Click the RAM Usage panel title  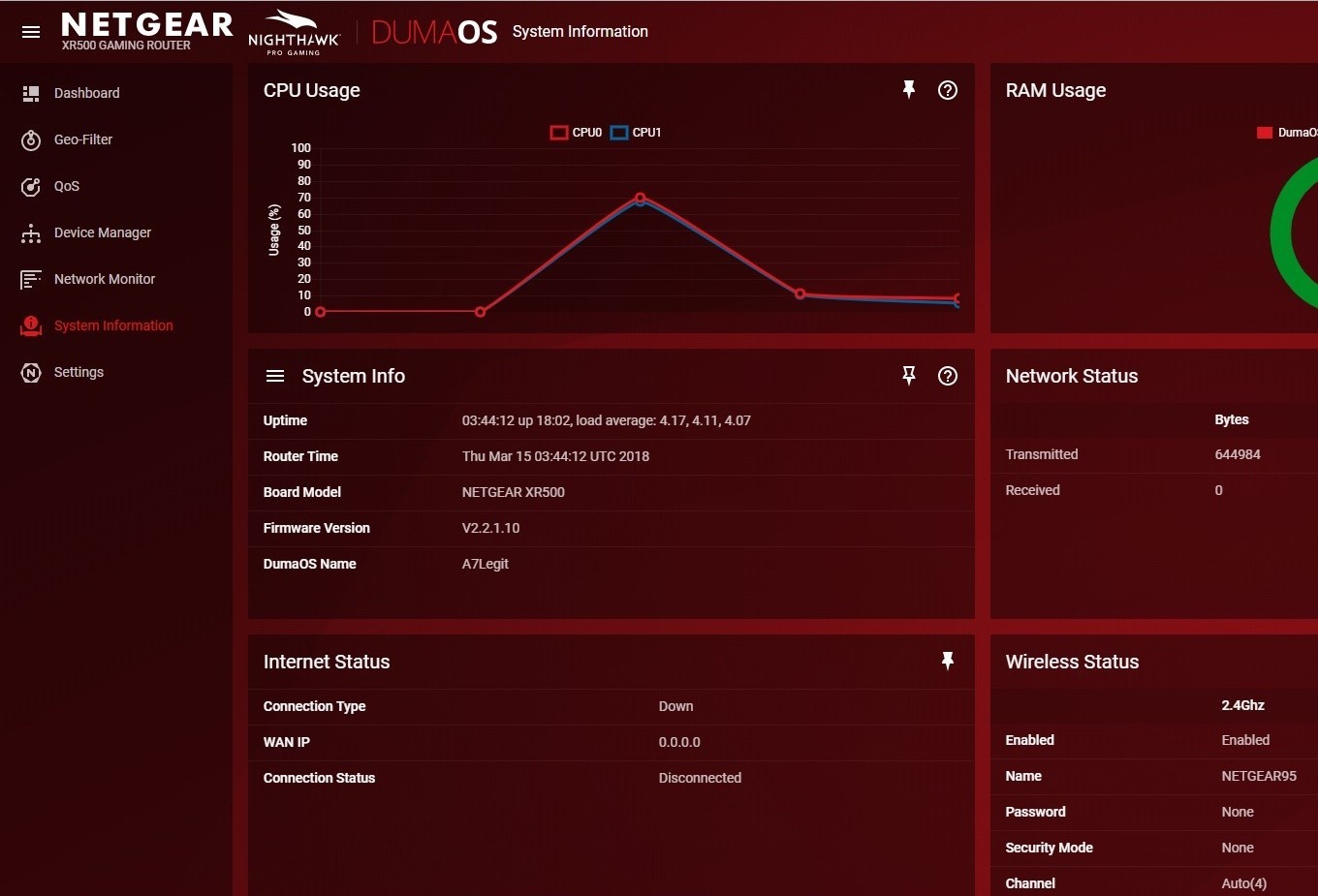(1055, 90)
